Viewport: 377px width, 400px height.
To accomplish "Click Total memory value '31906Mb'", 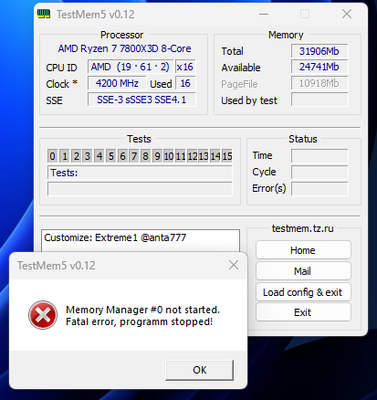I will pyautogui.click(x=319, y=51).
